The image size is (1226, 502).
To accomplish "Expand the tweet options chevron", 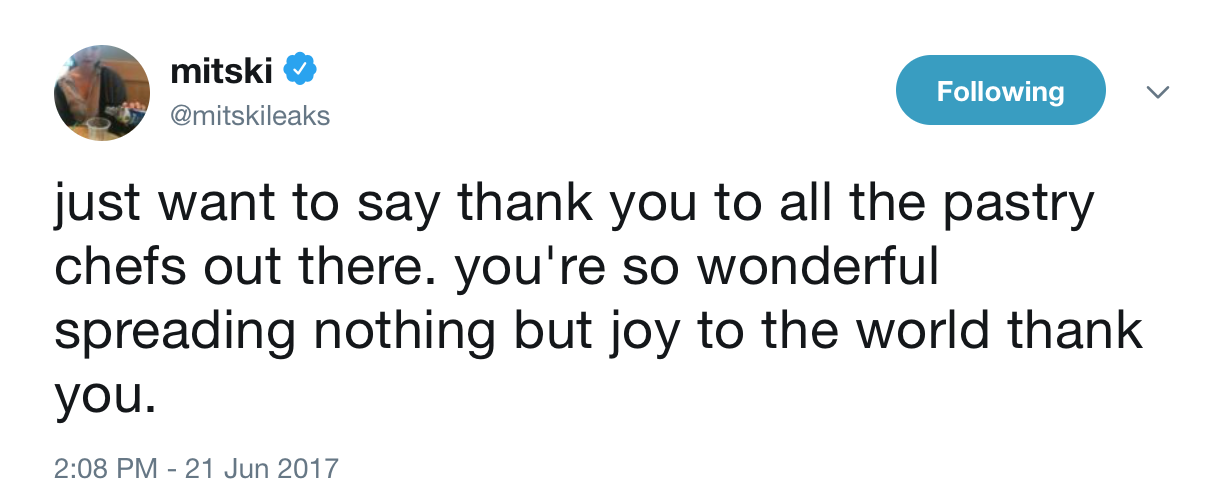I will coord(1157,92).
